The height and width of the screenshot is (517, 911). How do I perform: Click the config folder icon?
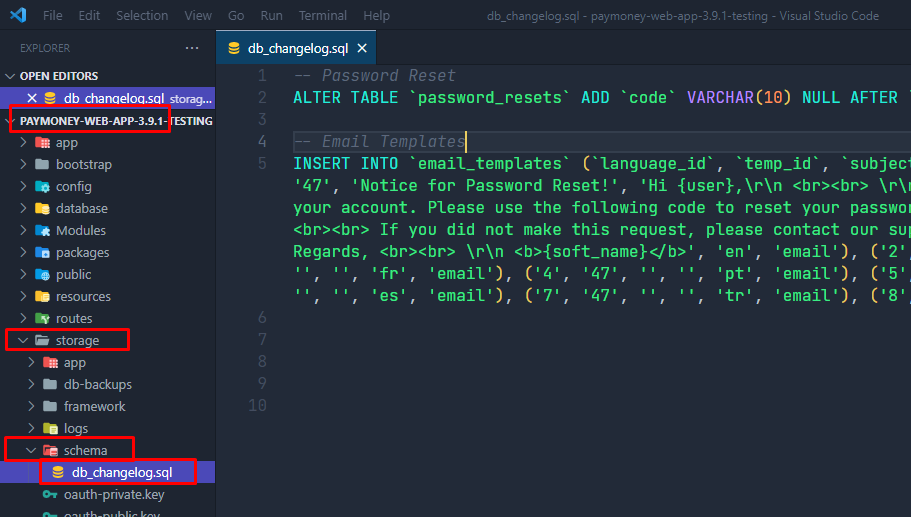tap(42, 186)
